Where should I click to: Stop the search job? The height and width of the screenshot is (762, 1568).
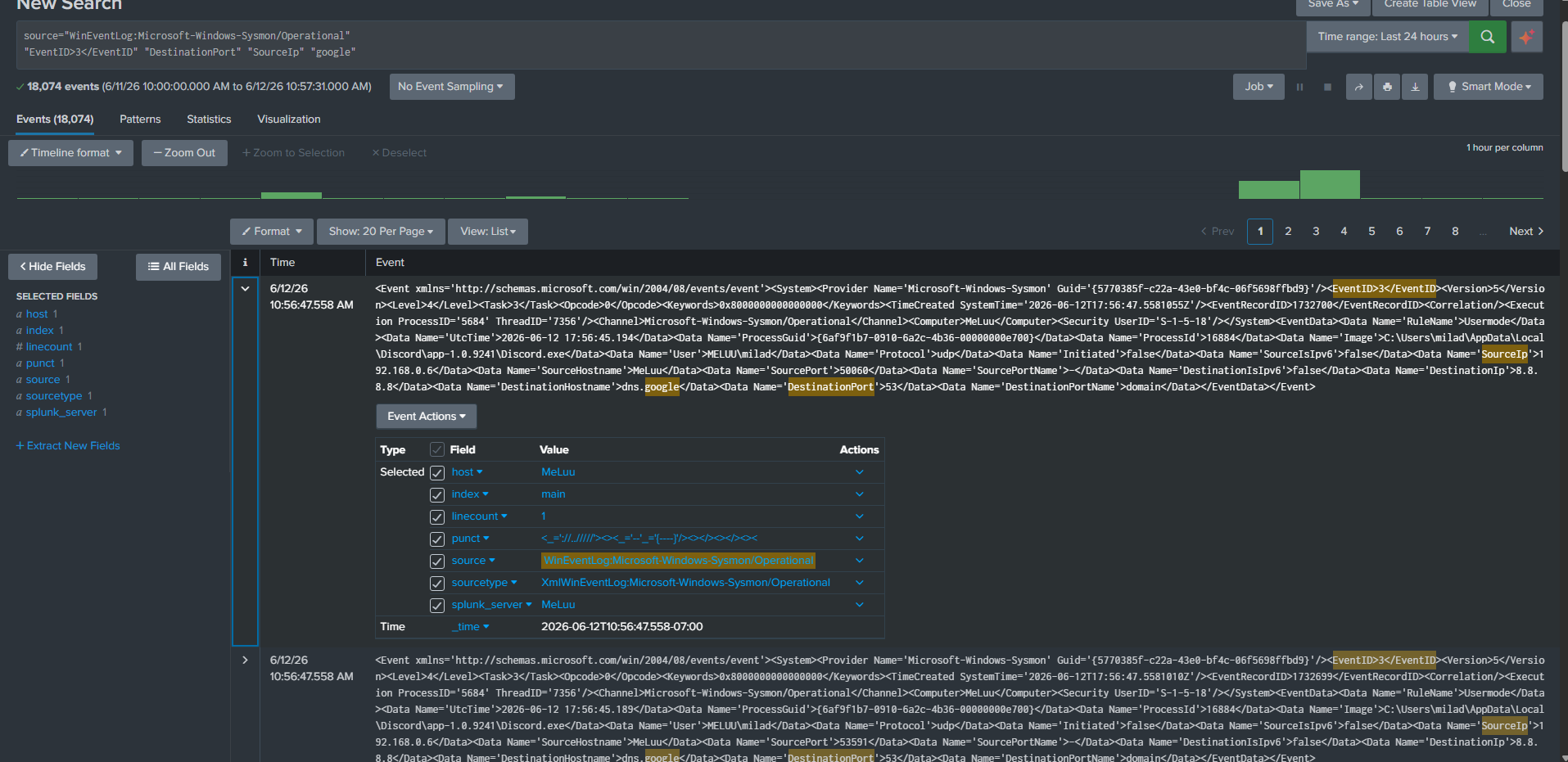pos(1327,87)
